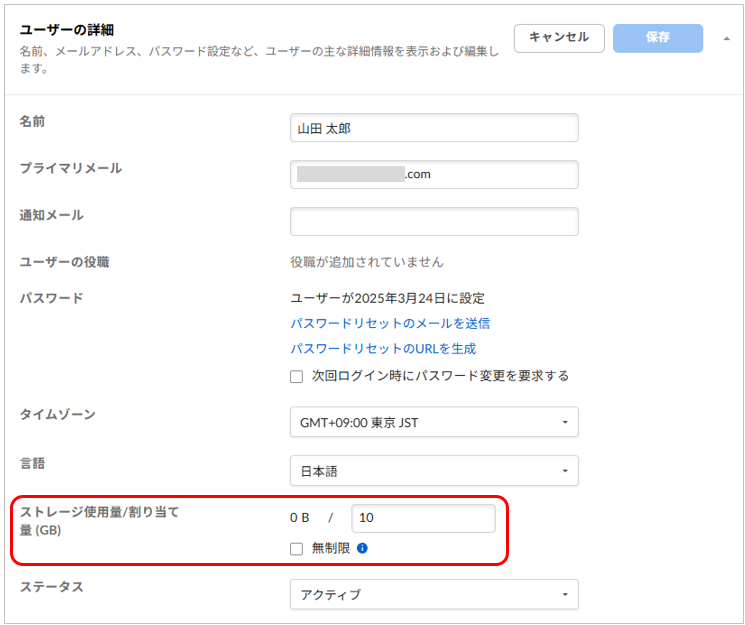Expand the ステータス dropdown showing アクティブ

(433, 594)
